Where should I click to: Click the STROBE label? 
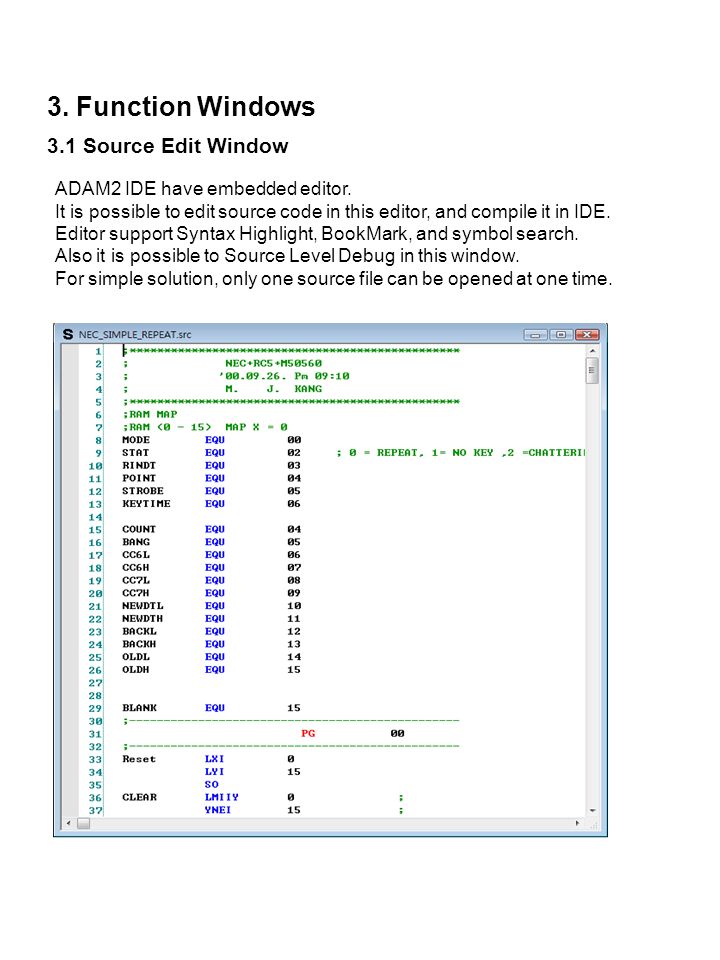click(x=143, y=492)
